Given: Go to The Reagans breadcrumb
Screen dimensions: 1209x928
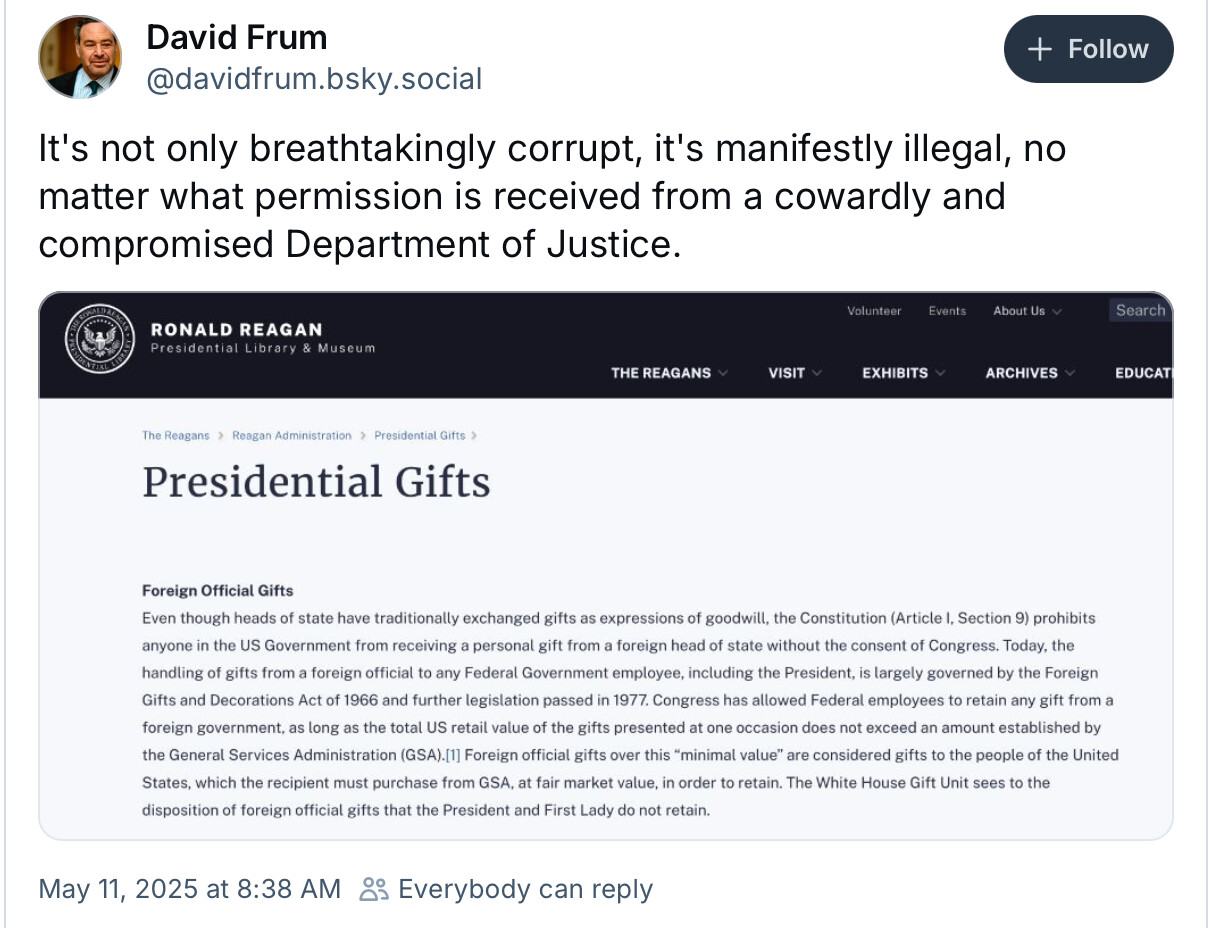Looking at the screenshot, I should (176, 435).
